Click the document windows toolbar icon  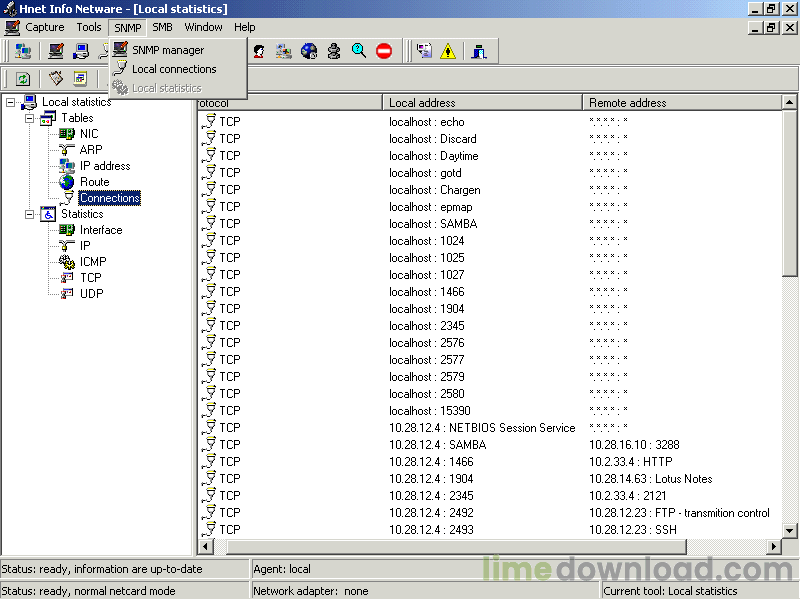coord(424,51)
